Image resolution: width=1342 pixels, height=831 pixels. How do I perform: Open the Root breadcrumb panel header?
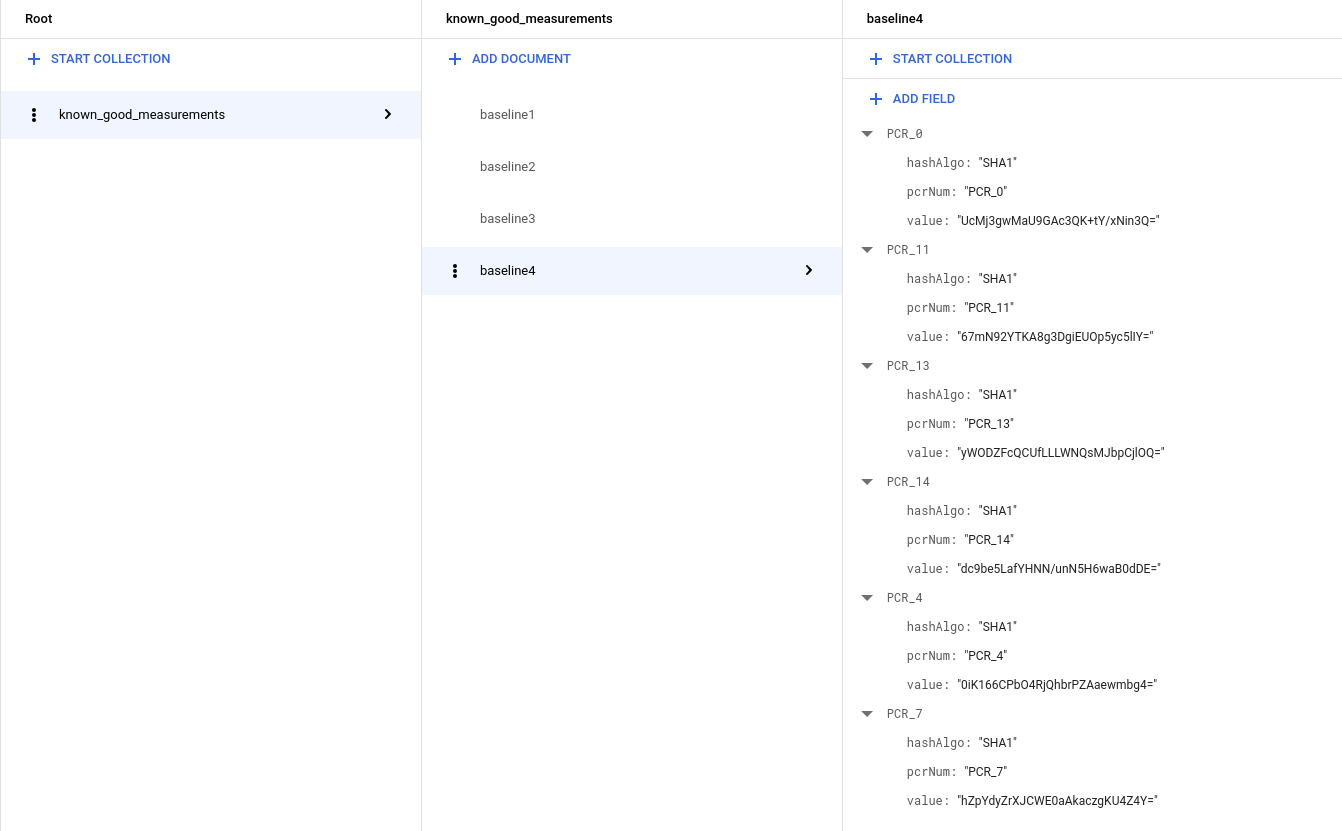click(x=38, y=18)
